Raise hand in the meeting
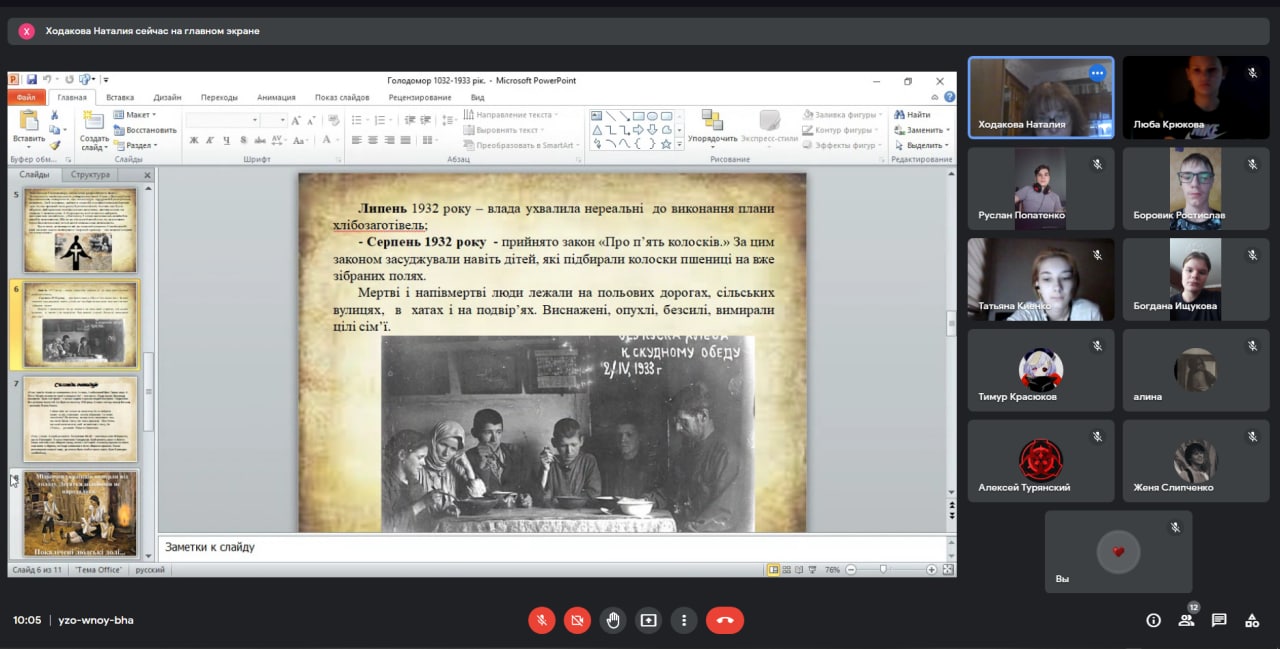The image size is (1280, 649). point(612,620)
